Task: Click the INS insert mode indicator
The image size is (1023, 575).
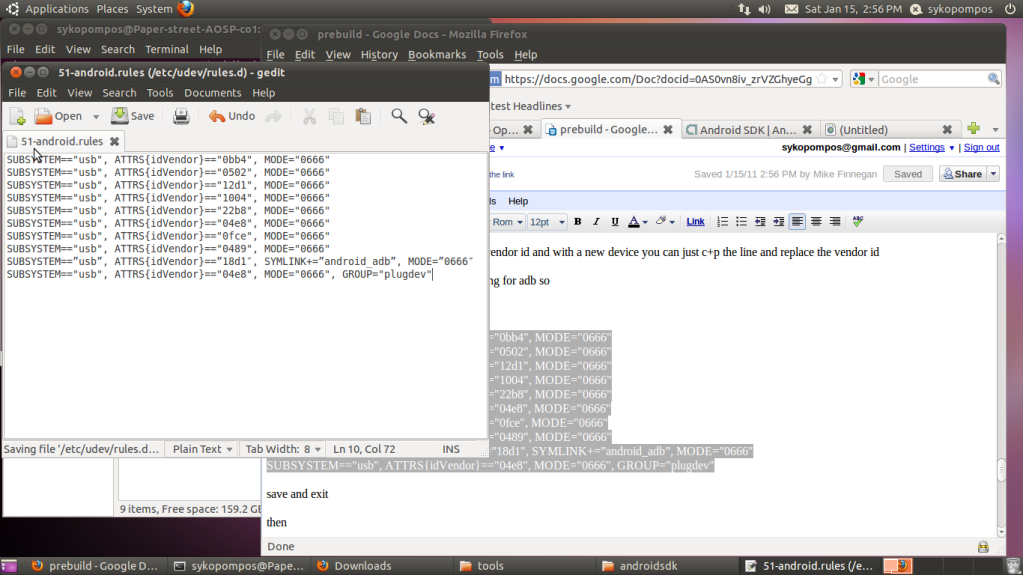Action: coord(451,449)
